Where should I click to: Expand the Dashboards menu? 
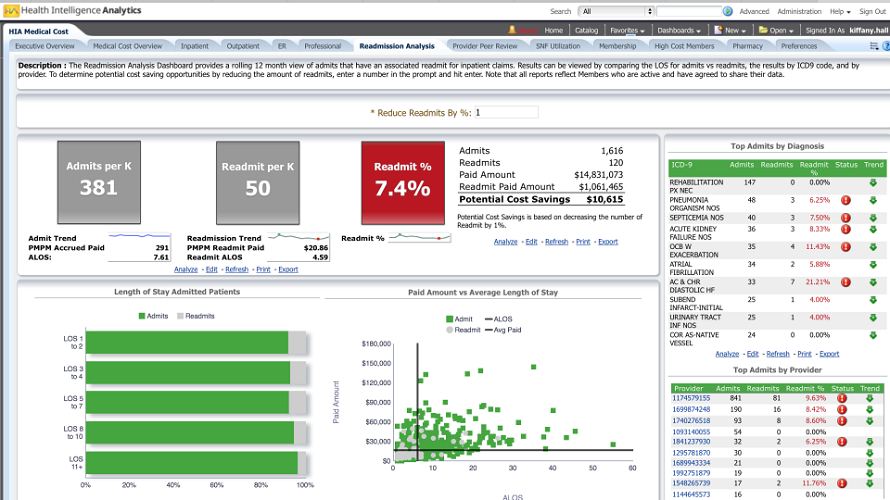pyautogui.click(x=679, y=31)
